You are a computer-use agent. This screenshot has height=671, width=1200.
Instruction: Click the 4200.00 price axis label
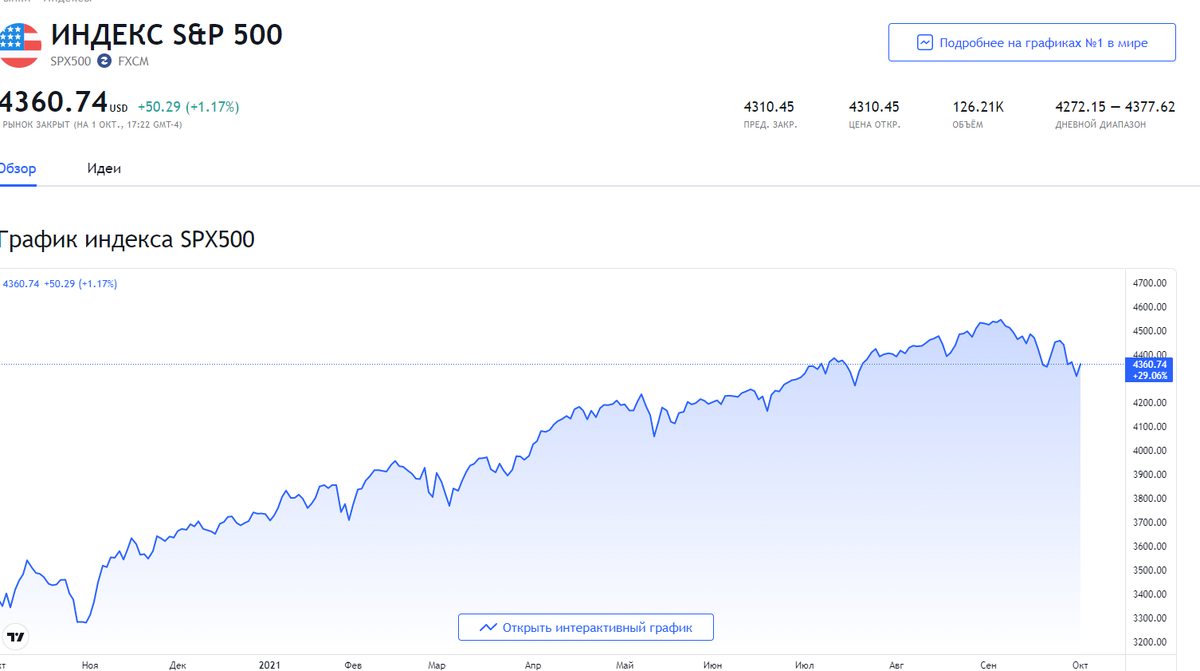1151,403
